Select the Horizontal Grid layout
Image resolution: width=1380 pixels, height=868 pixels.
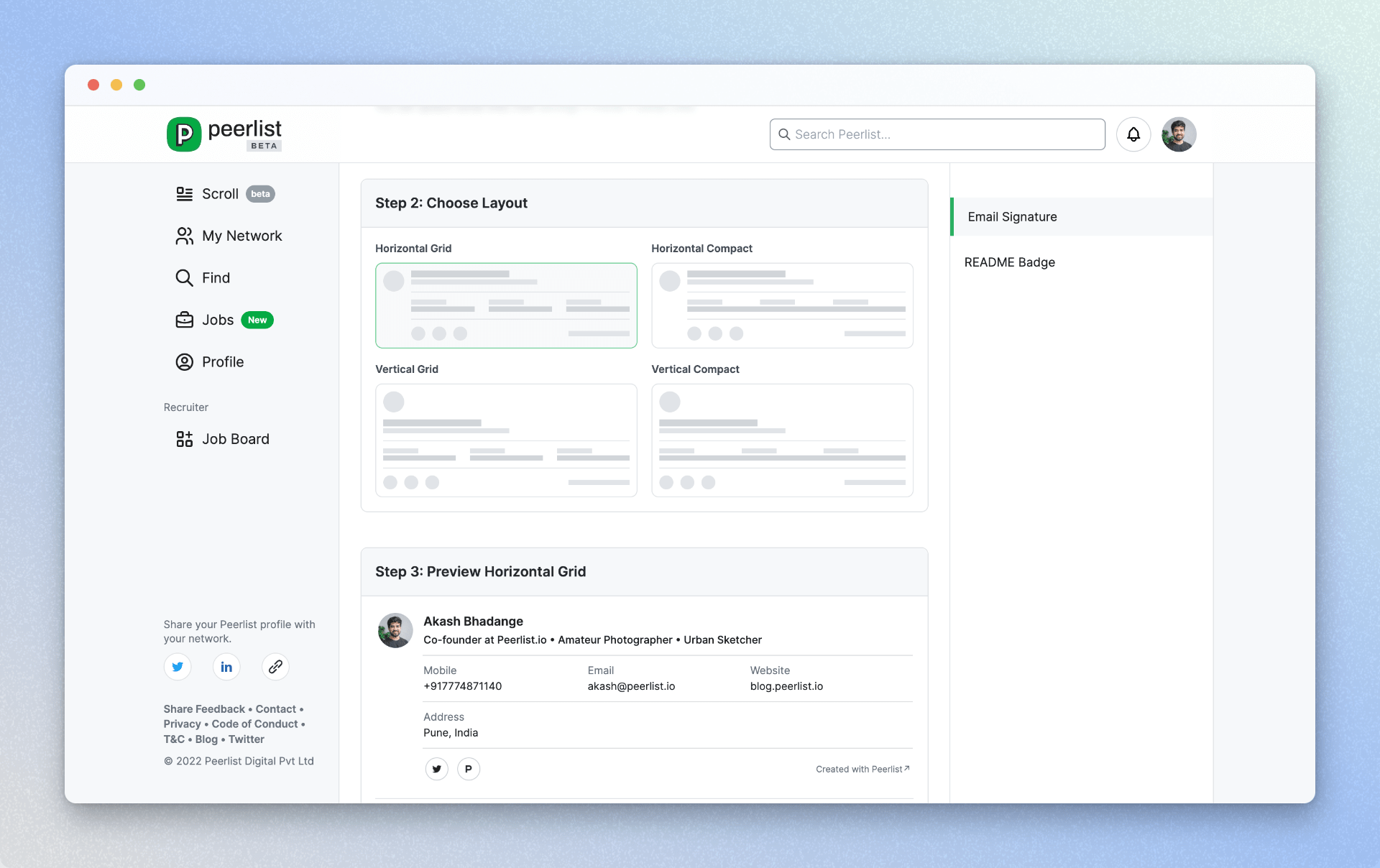click(506, 305)
